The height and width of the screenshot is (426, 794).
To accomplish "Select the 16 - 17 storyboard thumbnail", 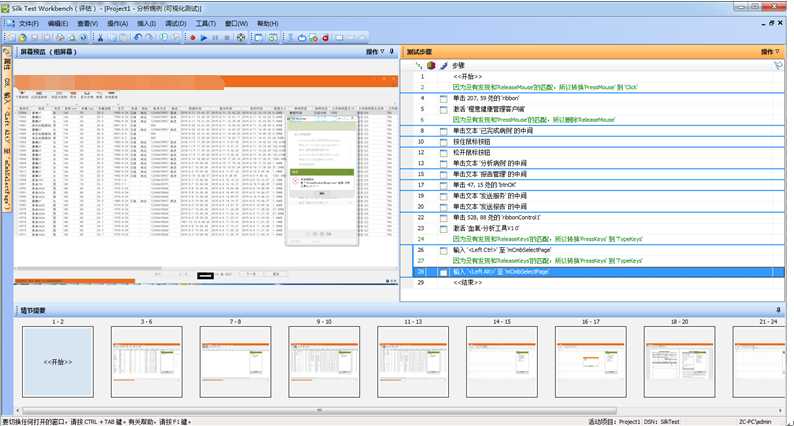I will (x=590, y=362).
